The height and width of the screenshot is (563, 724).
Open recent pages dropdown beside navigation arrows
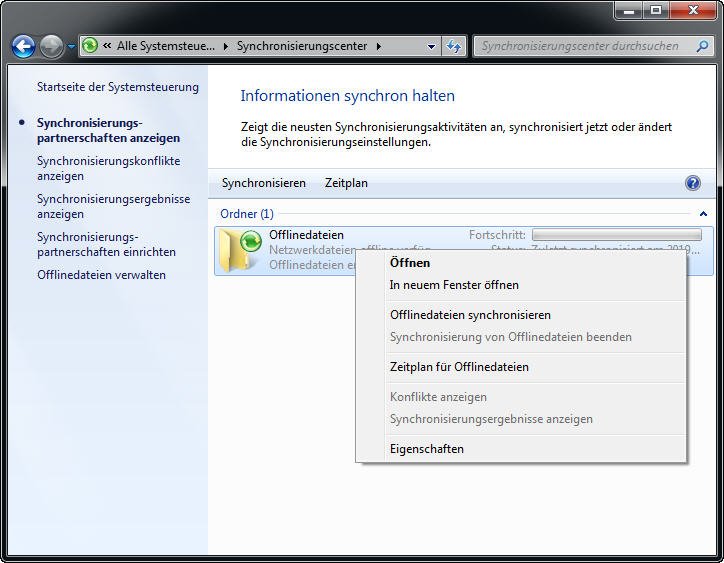pos(71,46)
